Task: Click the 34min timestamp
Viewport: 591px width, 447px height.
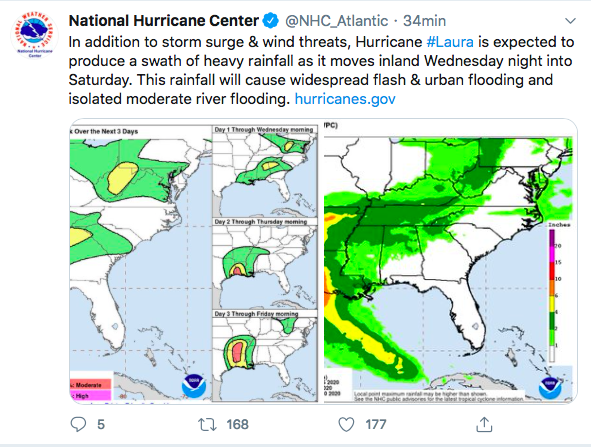Action: click(x=424, y=21)
